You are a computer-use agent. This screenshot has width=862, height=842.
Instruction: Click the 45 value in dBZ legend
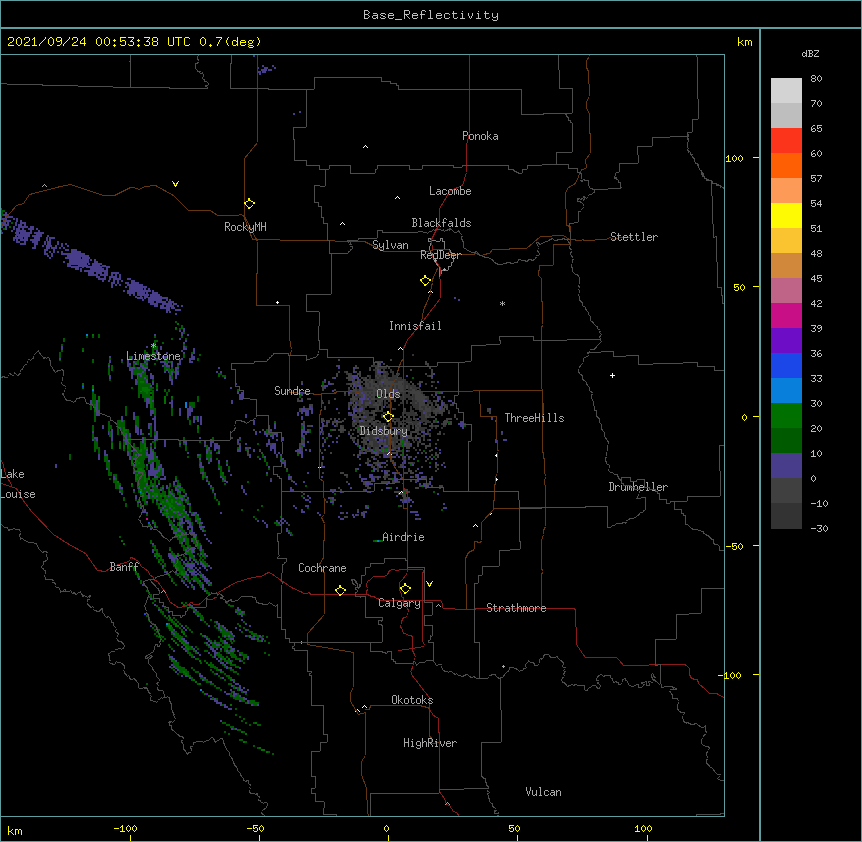pos(816,279)
